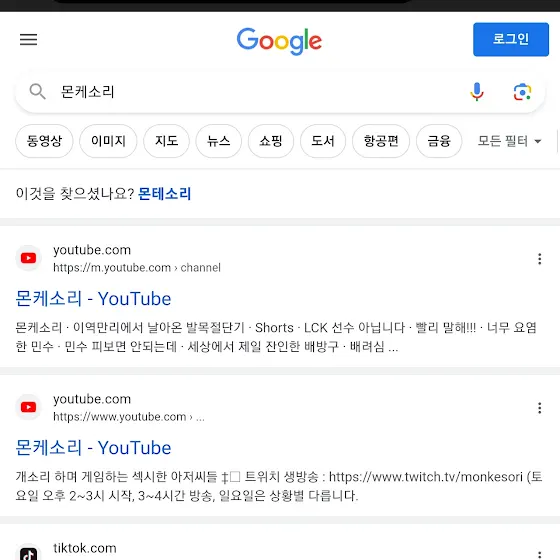Click the magnifying glass search icon

point(37,91)
